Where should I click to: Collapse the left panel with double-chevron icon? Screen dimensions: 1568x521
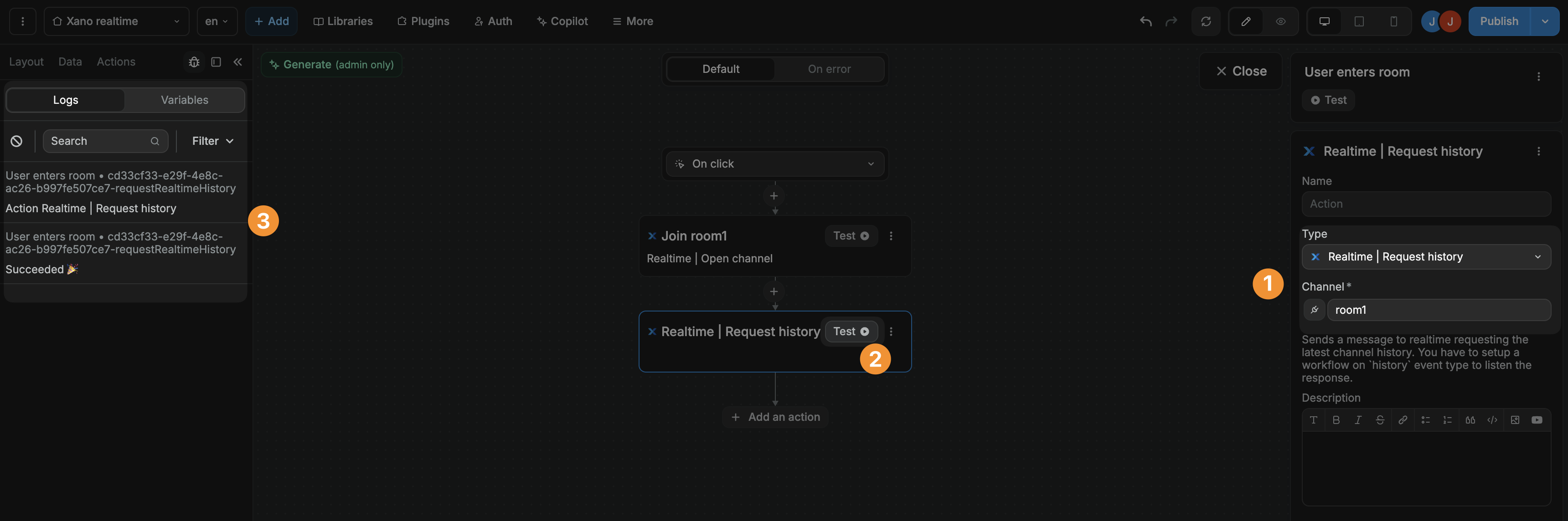[238, 61]
